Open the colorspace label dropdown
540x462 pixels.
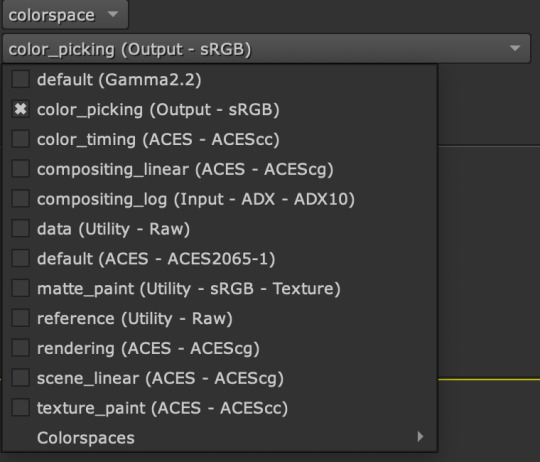tap(65, 14)
